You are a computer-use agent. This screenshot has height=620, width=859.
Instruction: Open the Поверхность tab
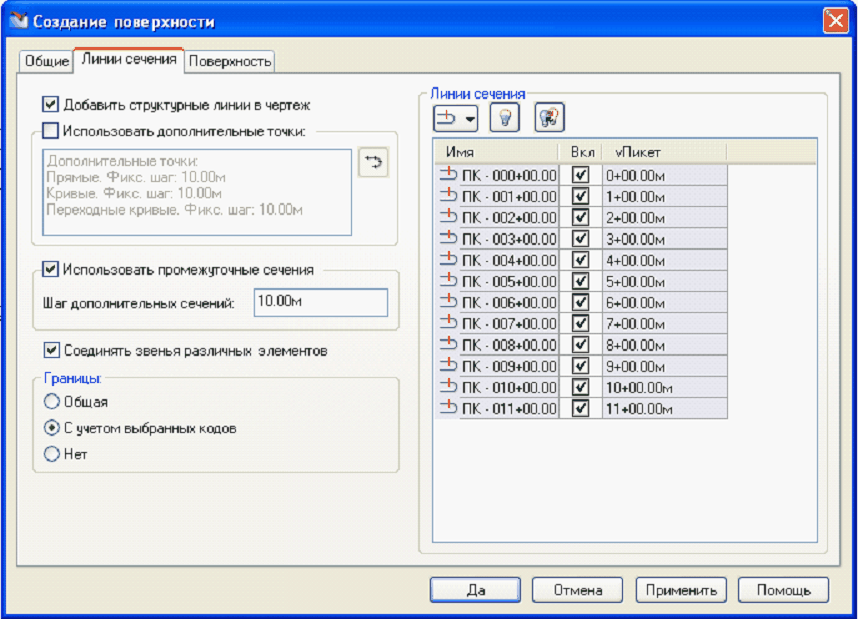(230, 61)
